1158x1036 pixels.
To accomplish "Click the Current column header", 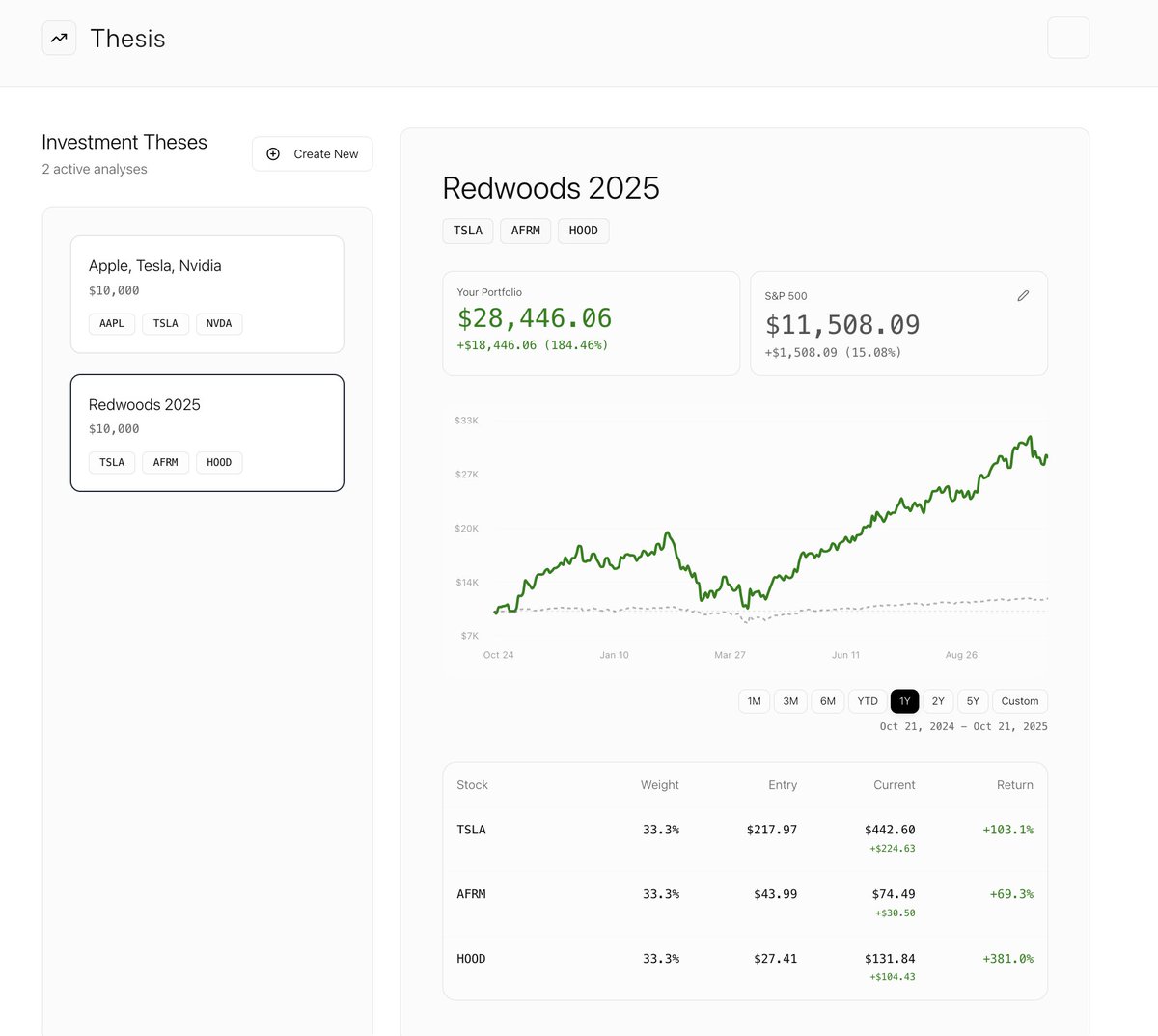I will click(x=895, y=785).
